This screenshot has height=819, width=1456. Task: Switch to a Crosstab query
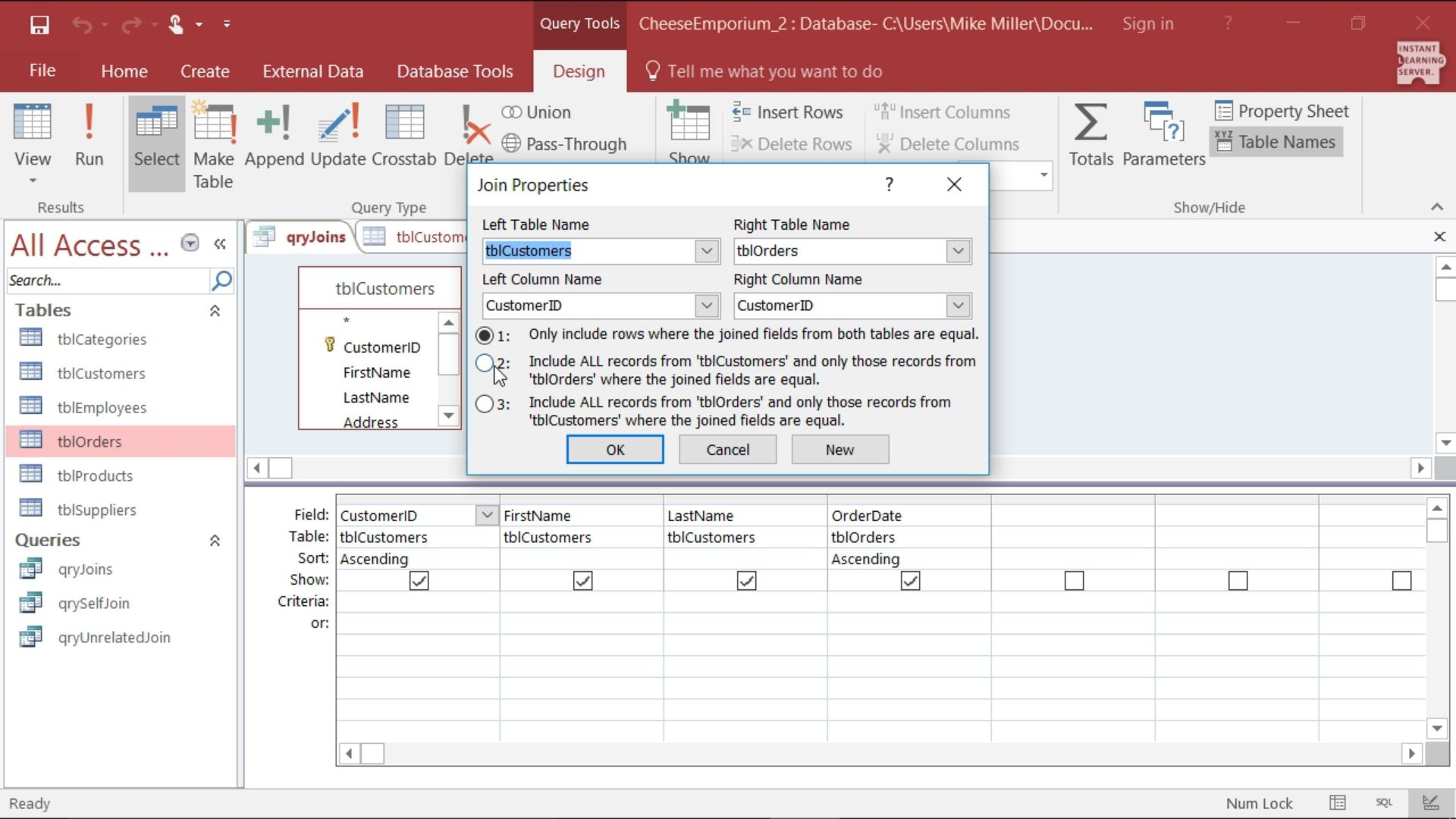(404, 136)
